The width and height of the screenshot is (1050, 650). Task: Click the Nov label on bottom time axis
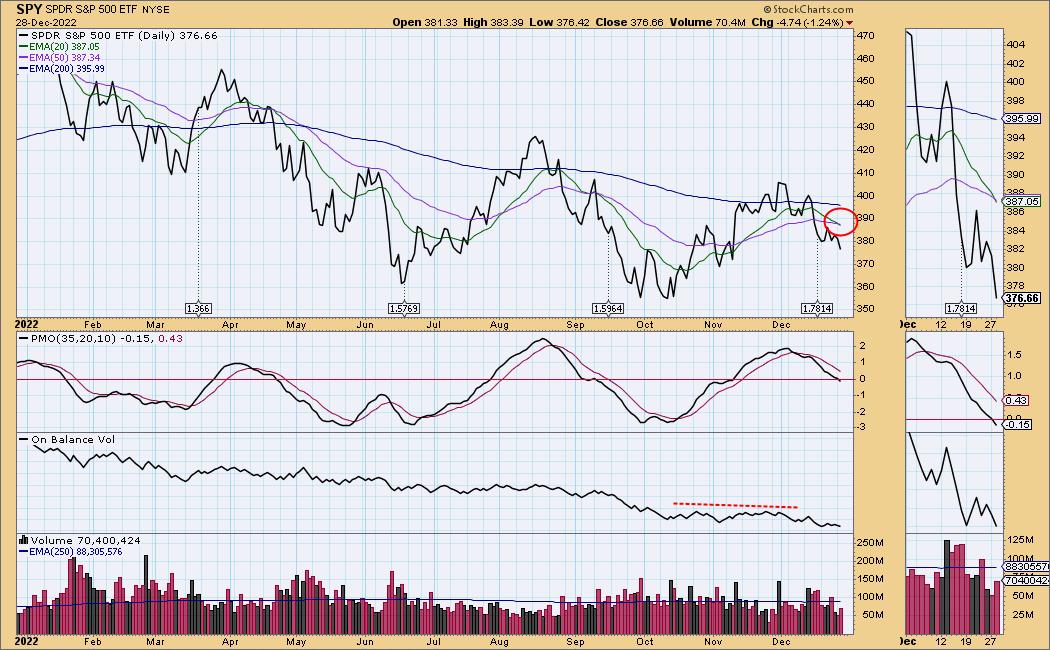tap(713, 641)
